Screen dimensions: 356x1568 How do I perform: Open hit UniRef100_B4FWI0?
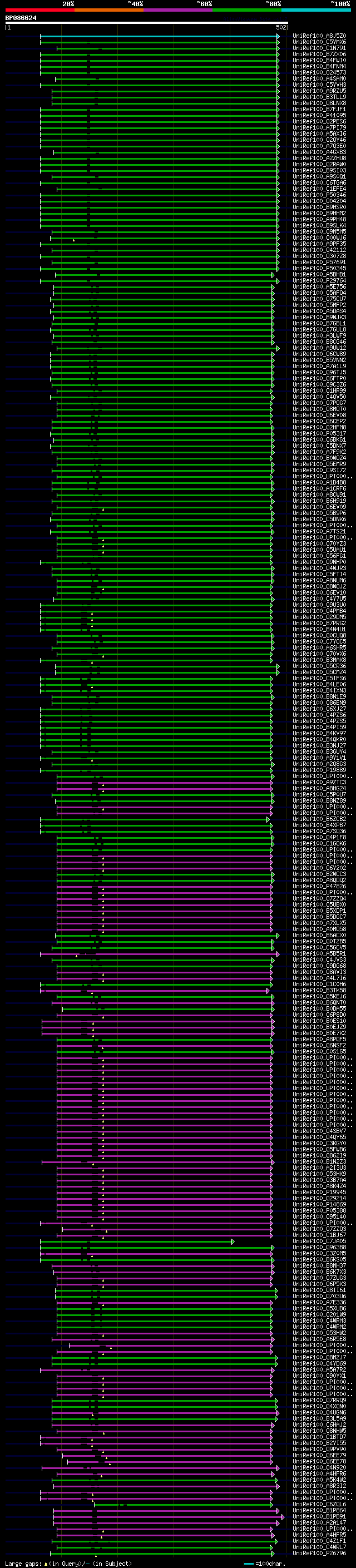[319, 60]
